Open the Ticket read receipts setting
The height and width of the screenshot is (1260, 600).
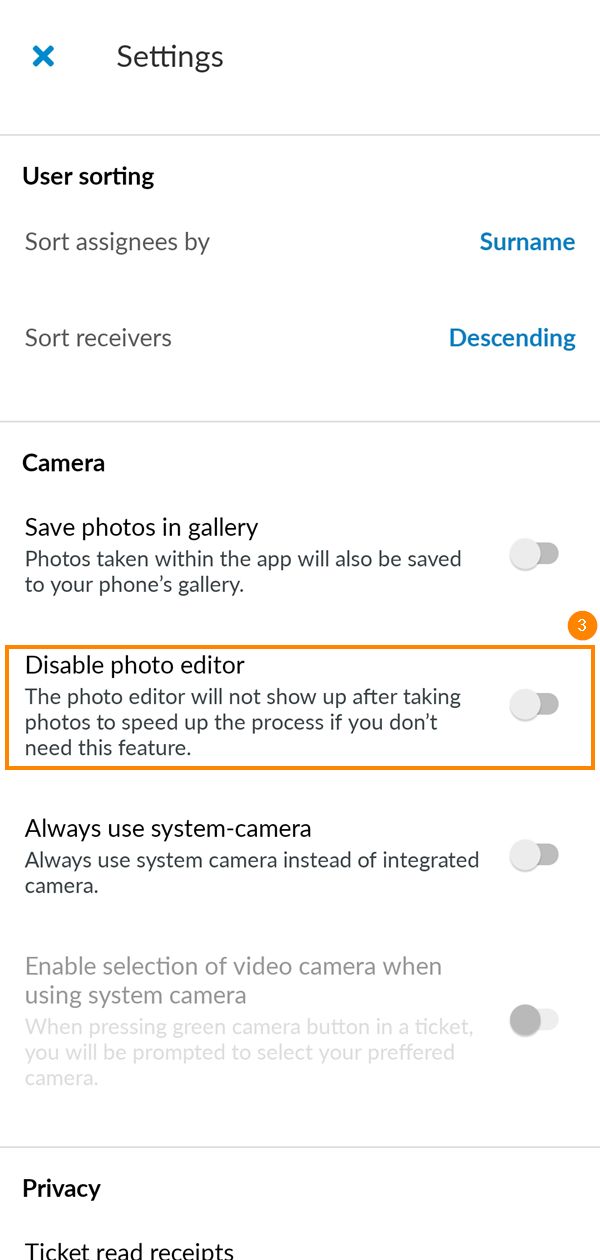click(x=129, y=1250)
